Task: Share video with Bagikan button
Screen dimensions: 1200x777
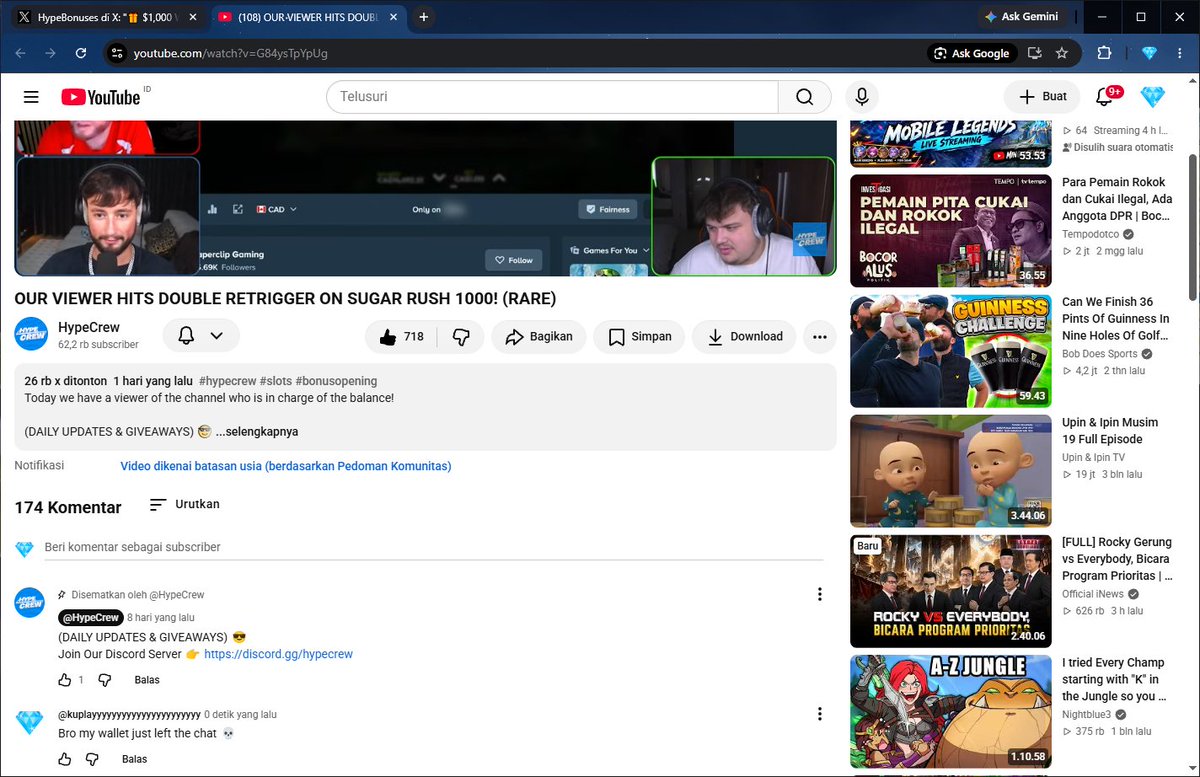Action: point(539,337)
